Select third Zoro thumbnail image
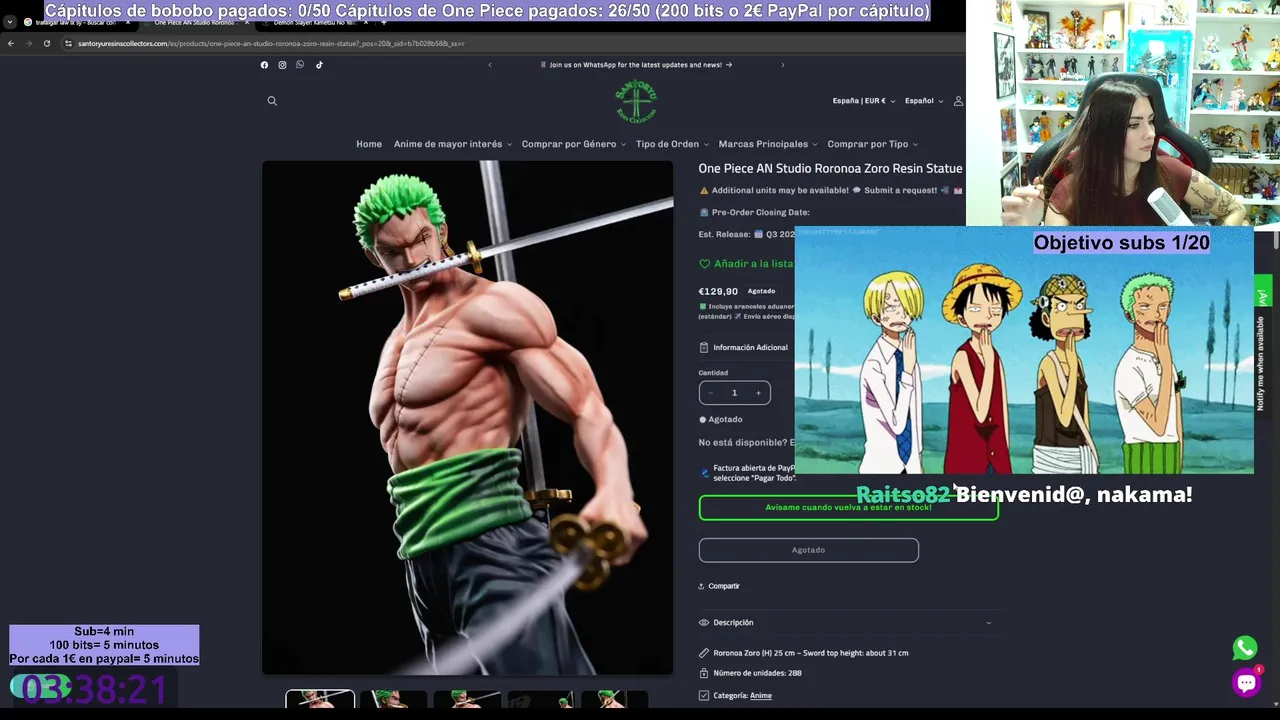 [467, 699]
